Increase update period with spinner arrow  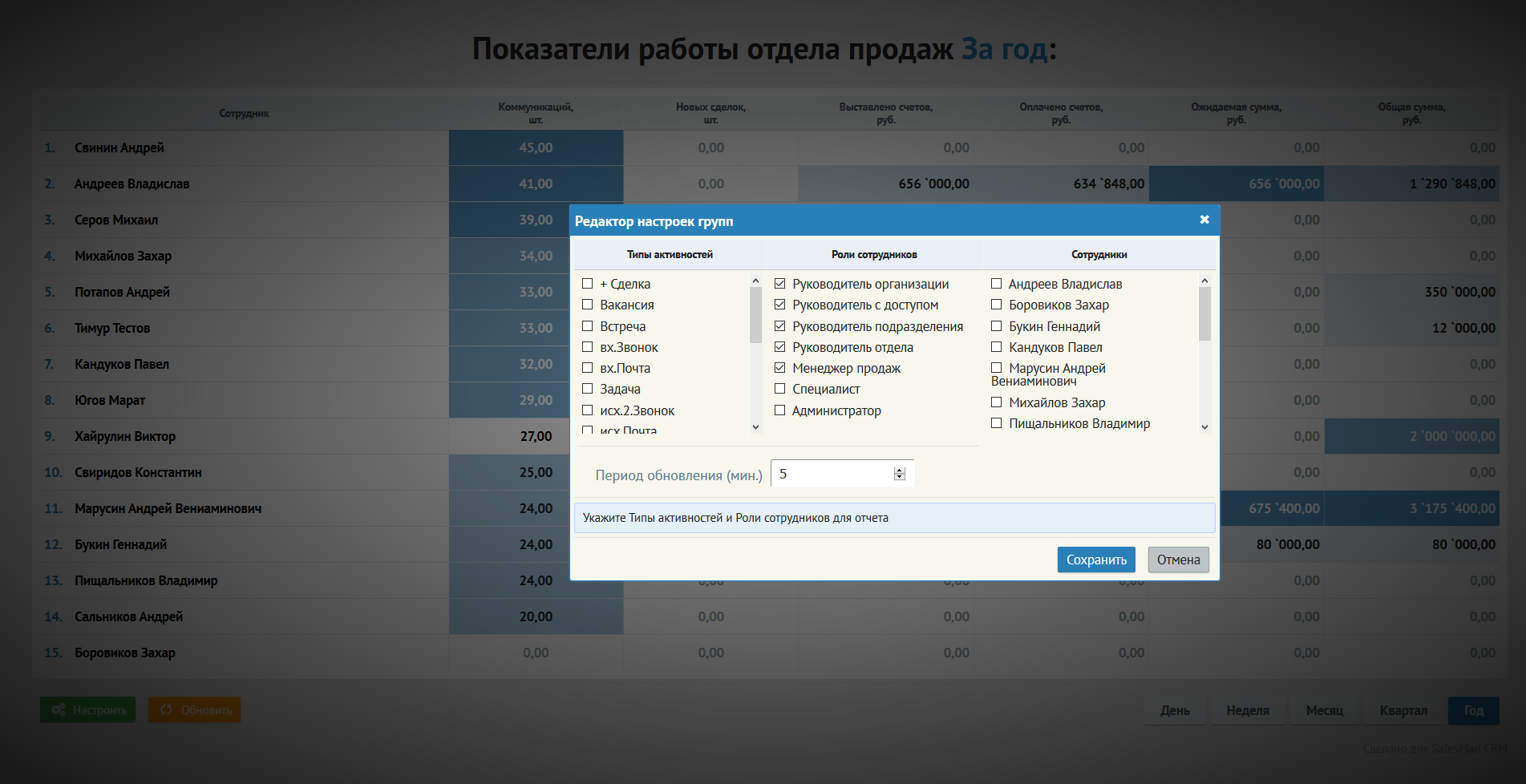[900, 471]
